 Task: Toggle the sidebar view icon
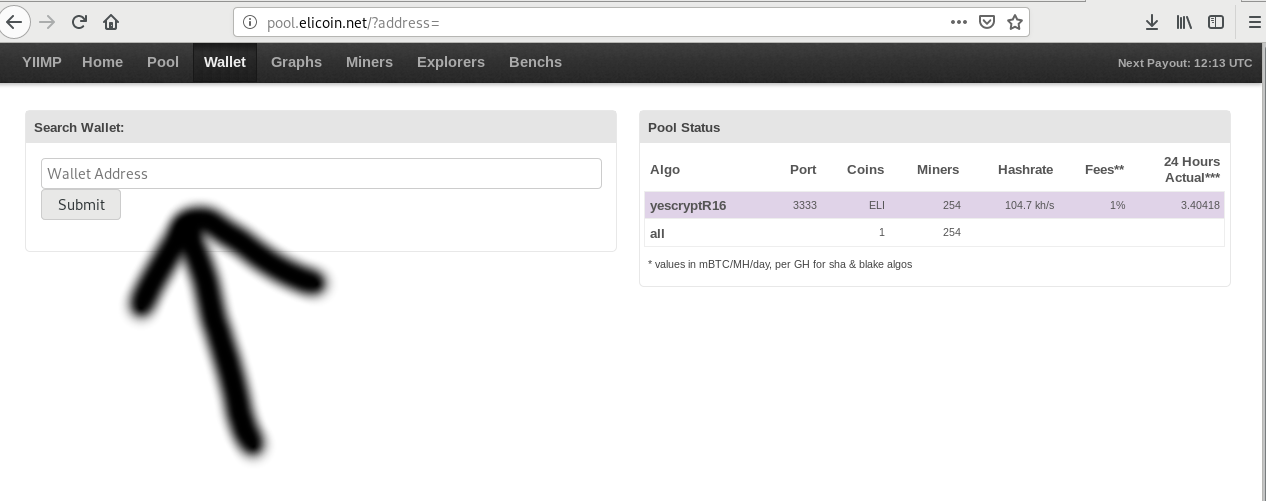[x=1216, y=22]
